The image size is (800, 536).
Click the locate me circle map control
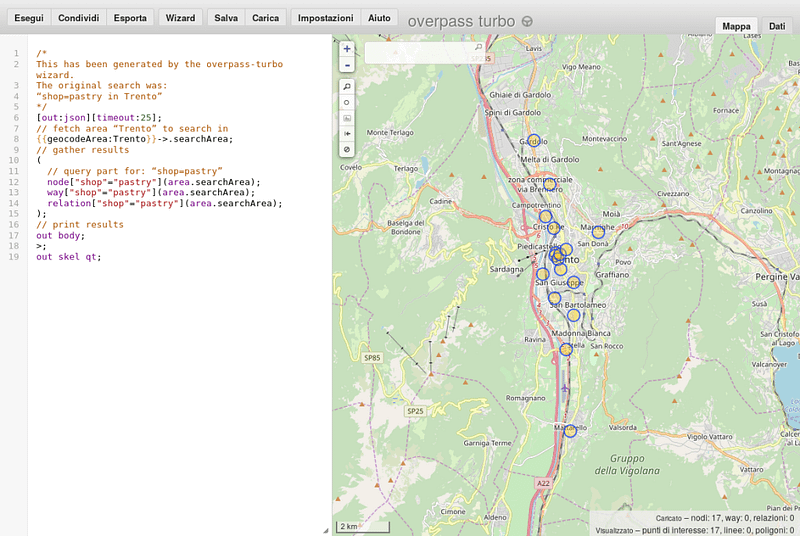(x=347, y=103)
